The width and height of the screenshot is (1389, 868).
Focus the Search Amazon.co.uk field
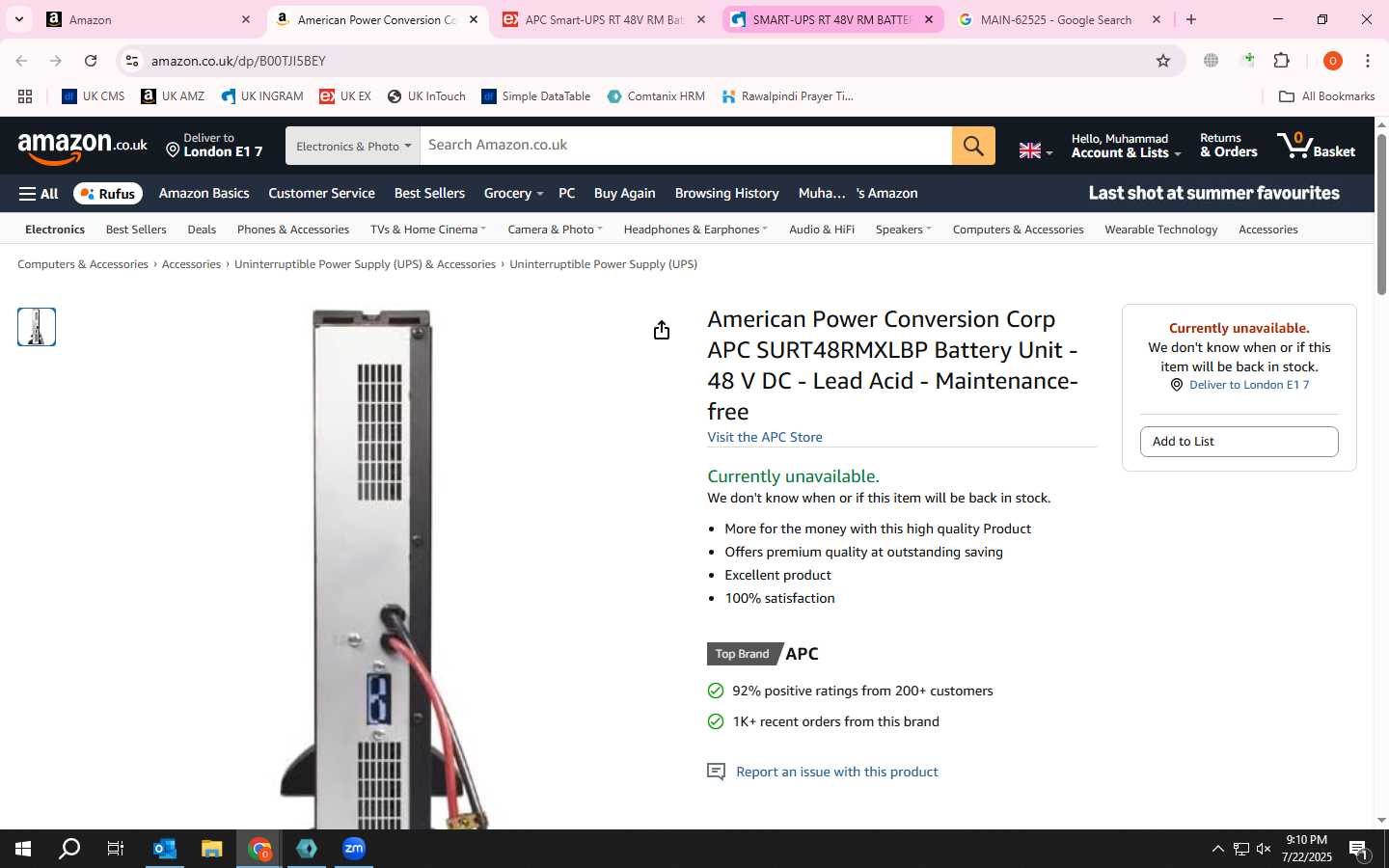click(686, 146)
